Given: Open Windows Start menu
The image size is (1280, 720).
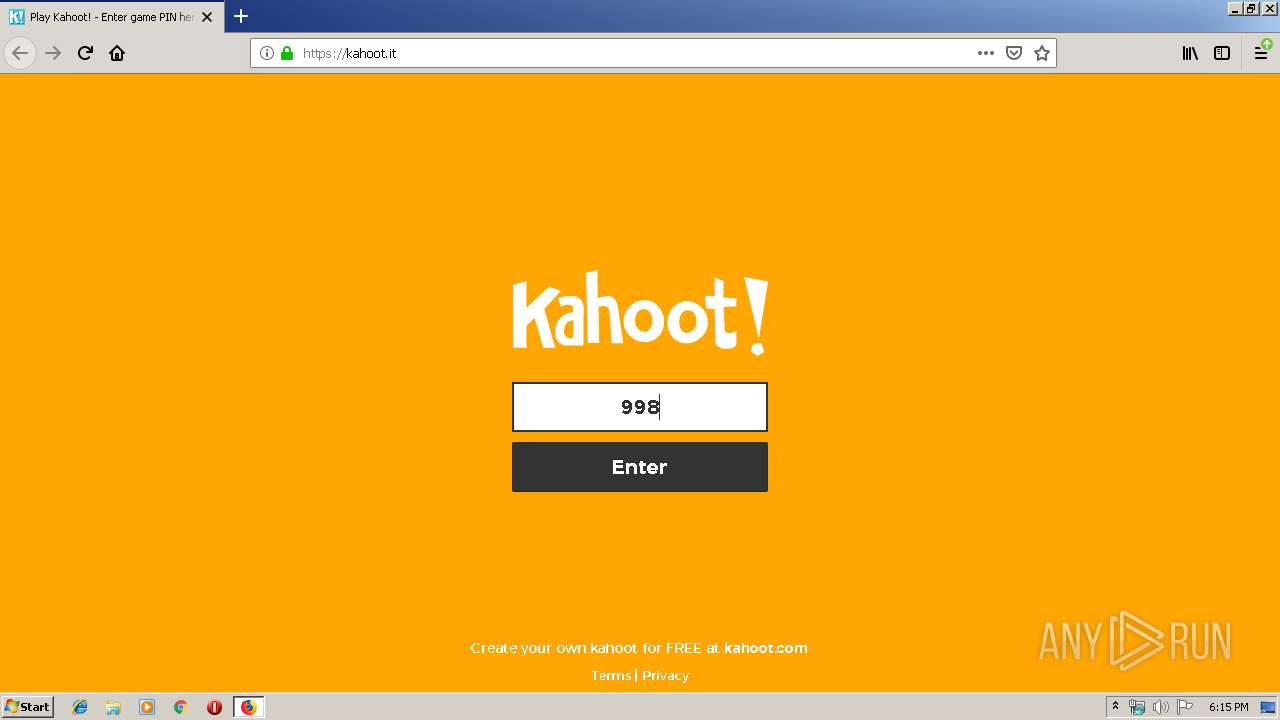Looking at the screenshot, I should 28,707.
